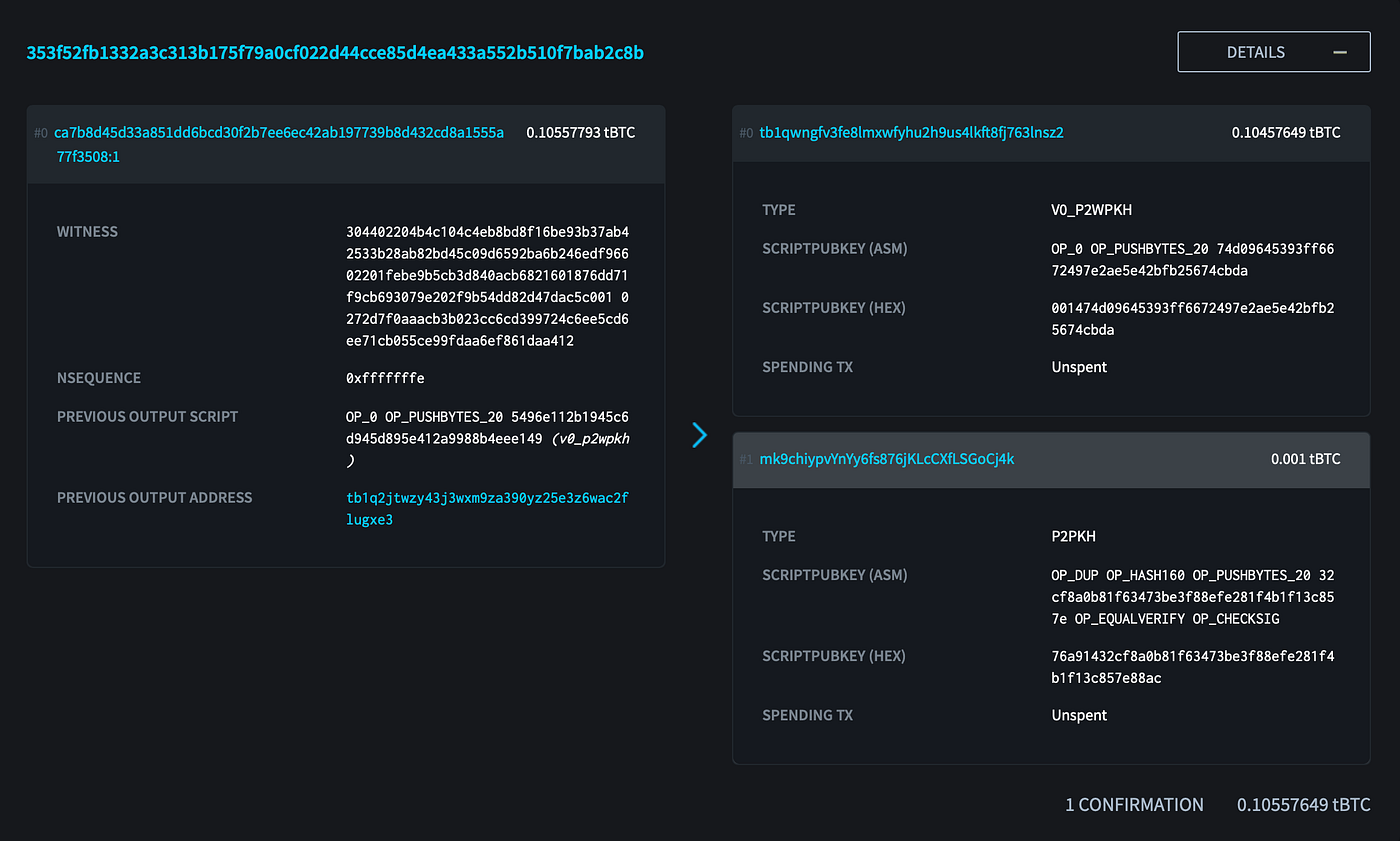Select SPENDING TX label in P2PKH output

coord(810,715)
